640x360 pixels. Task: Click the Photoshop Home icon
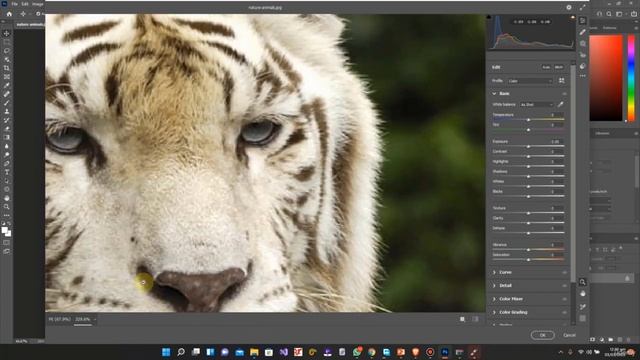[9, 14]
